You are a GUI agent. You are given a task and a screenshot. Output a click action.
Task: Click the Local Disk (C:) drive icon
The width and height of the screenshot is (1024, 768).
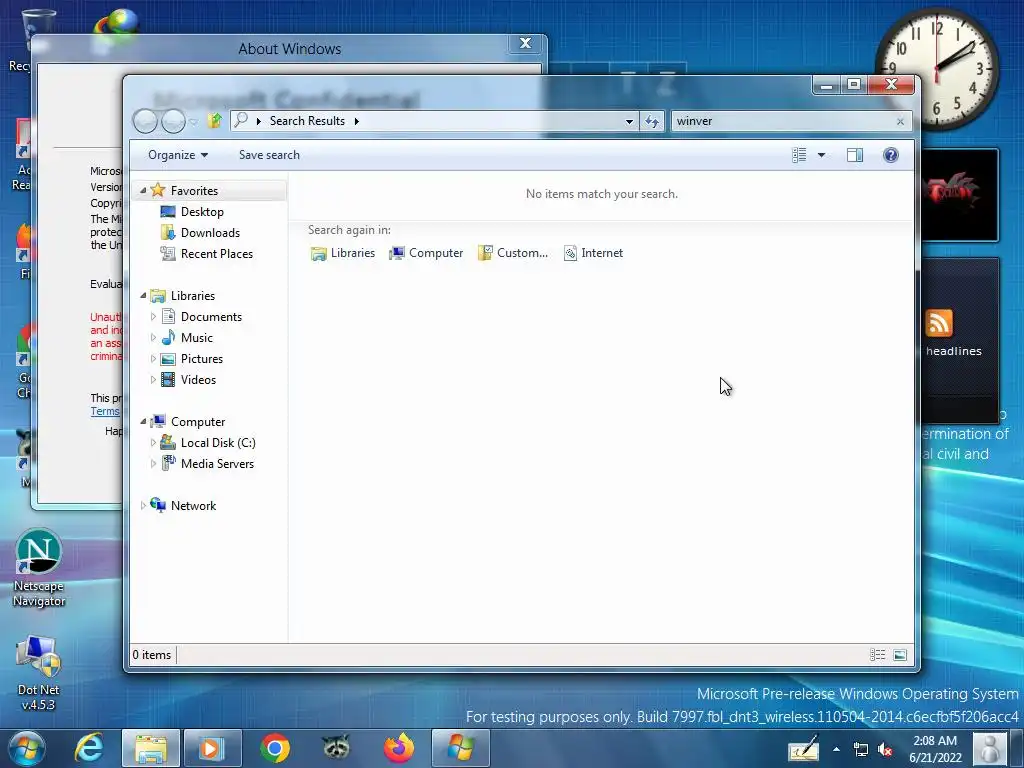tap(168, 442)
